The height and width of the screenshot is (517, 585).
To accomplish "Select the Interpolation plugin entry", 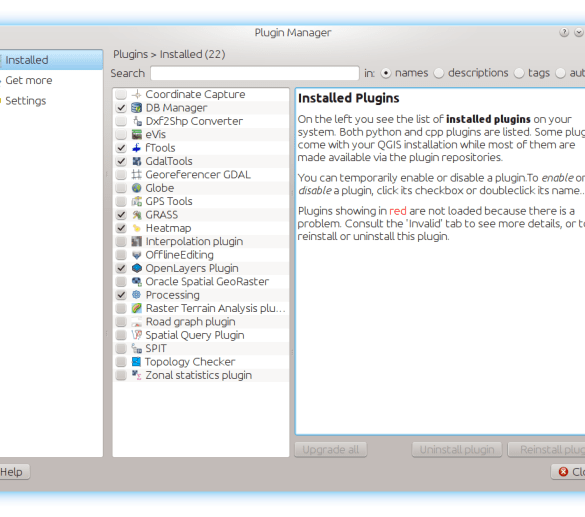I will [x=201, y=241].
